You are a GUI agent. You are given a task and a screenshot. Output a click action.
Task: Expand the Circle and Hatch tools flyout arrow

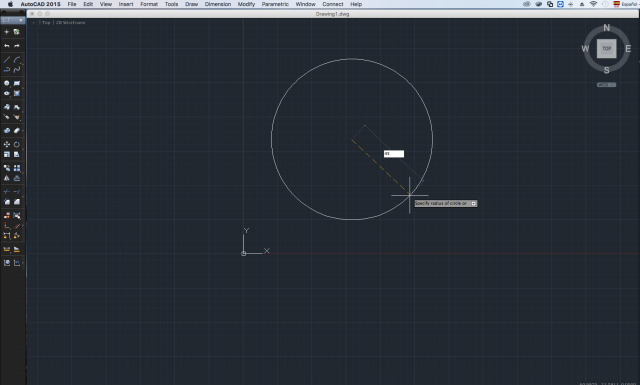[23, 88]
